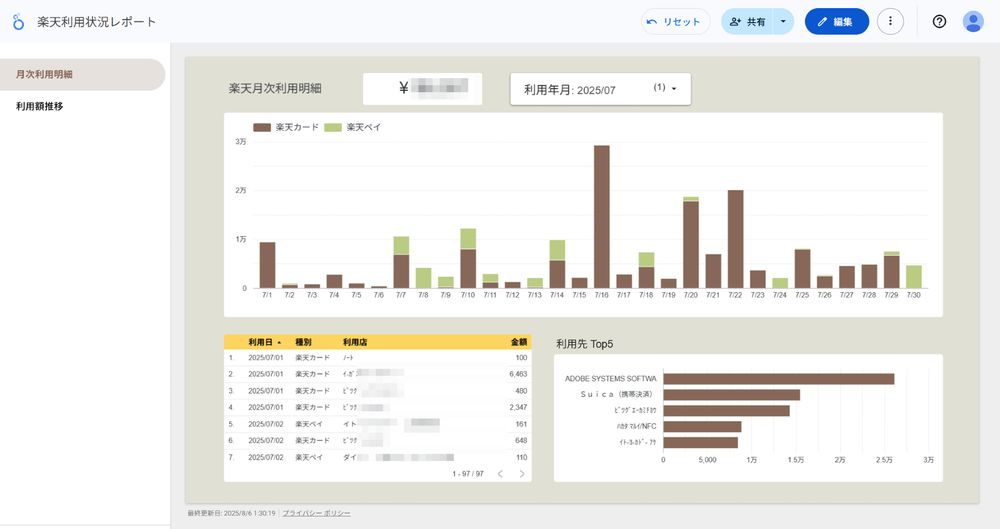Open the help question mark icon

(x=939, y=22)
